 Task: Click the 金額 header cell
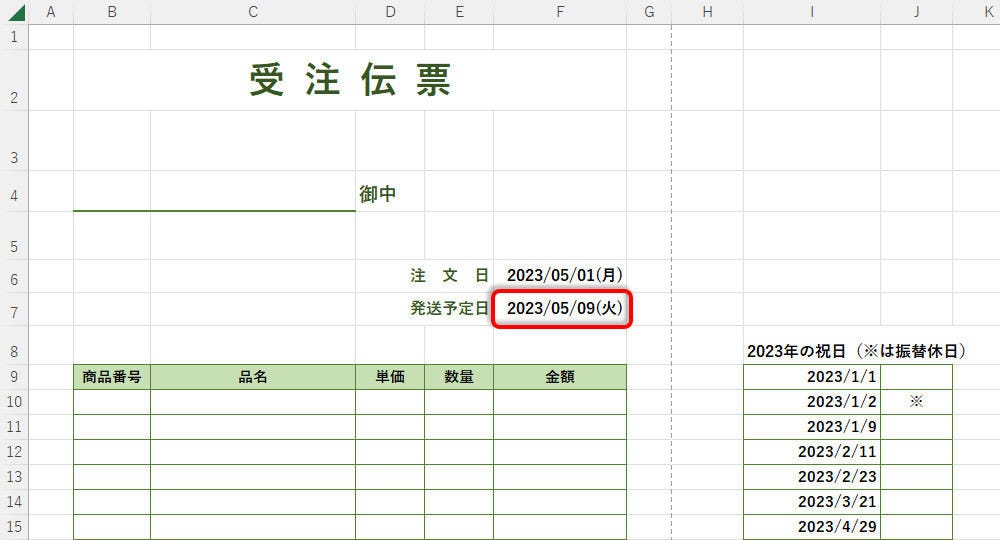click(x=559, y=377)
